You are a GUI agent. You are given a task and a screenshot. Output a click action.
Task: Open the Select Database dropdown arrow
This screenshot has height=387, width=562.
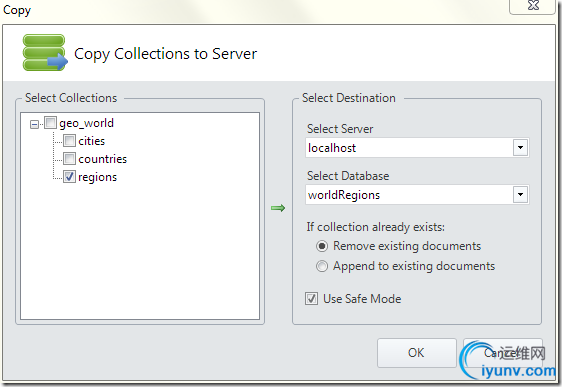coord(520,195)
